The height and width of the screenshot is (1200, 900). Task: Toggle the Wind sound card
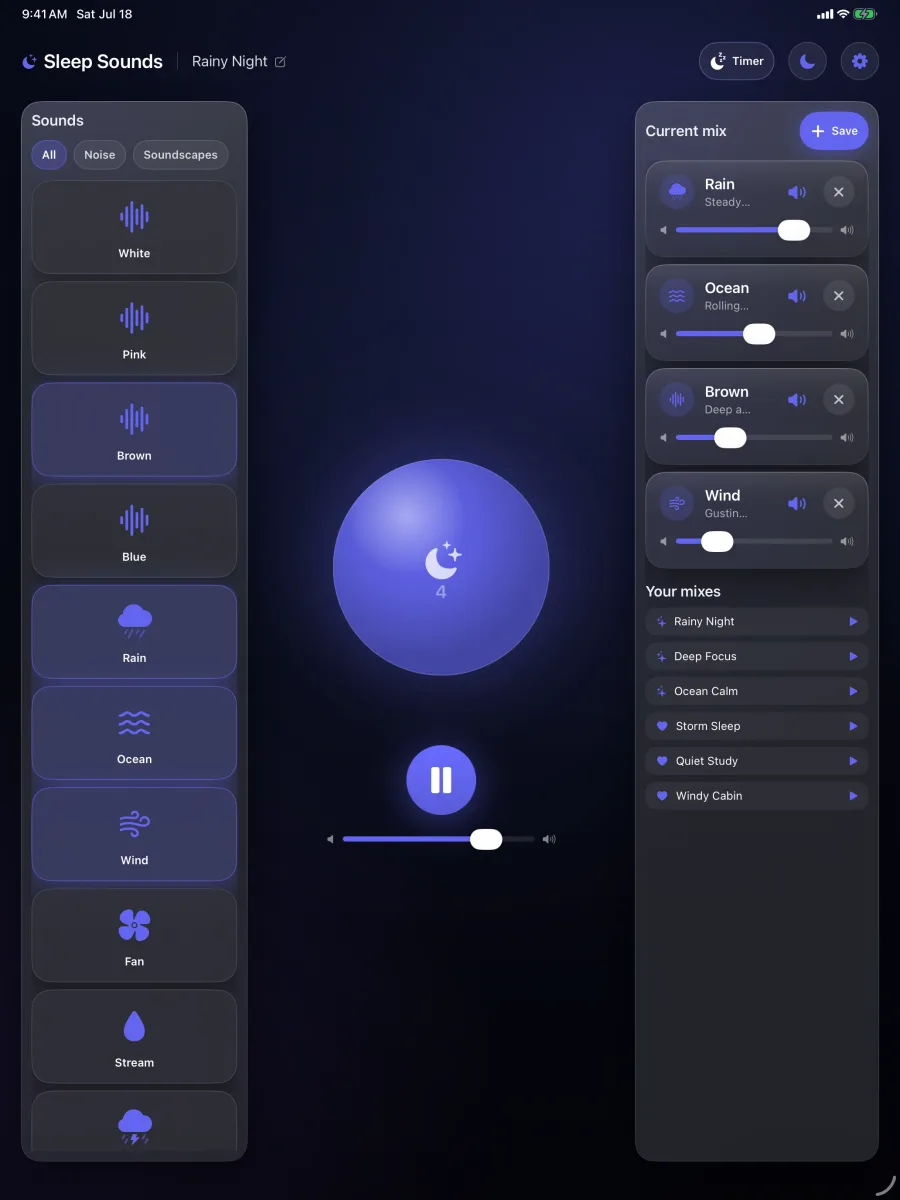pos(134,834)
